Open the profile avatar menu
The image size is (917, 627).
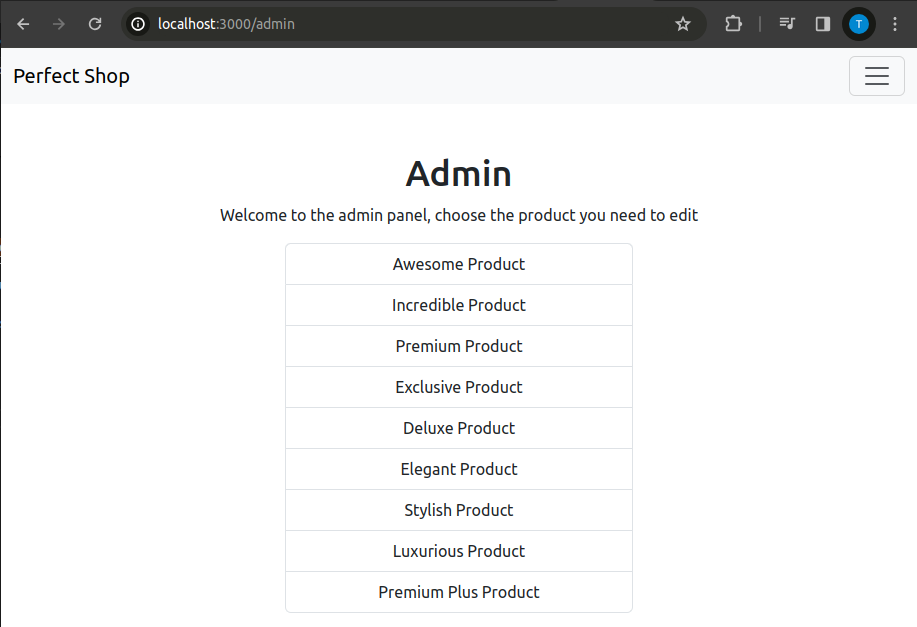point(859,24)
